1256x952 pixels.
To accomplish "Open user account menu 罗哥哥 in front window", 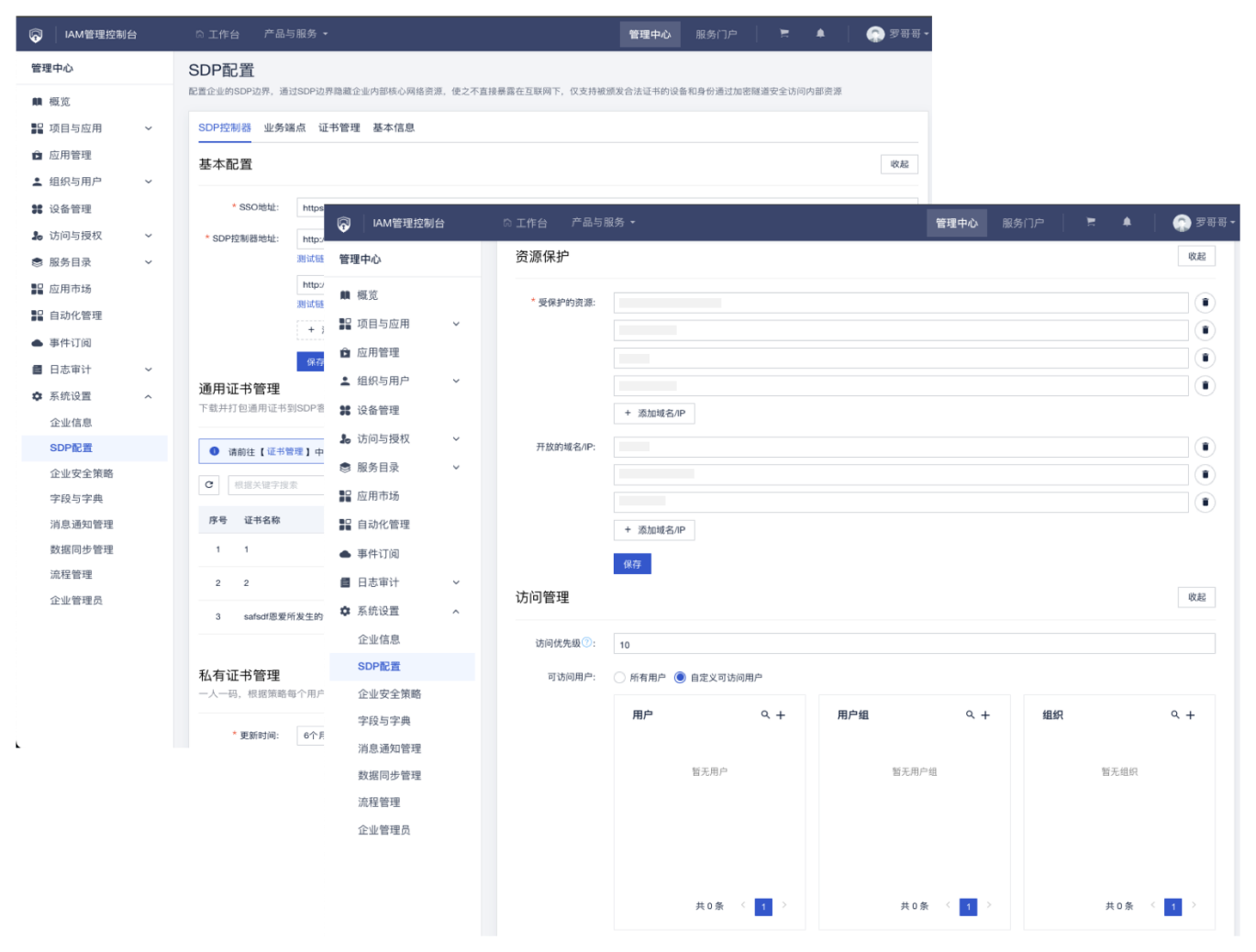I will coord(1204,223).
